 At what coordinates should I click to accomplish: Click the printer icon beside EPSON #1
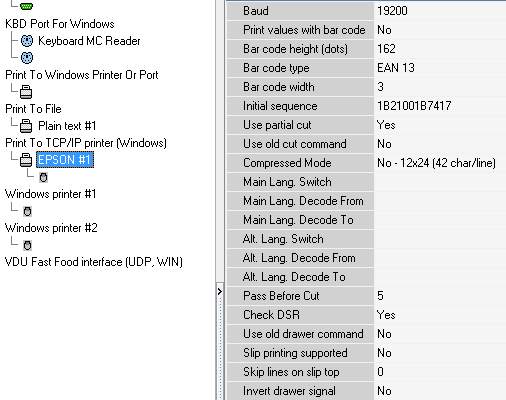(26, 160)
